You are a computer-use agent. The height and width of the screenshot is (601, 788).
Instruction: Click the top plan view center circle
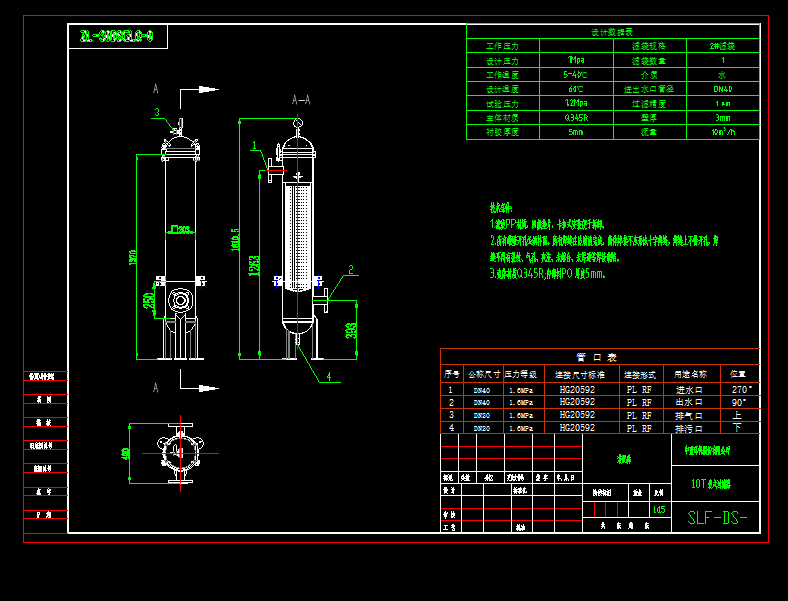click(179, 453)
